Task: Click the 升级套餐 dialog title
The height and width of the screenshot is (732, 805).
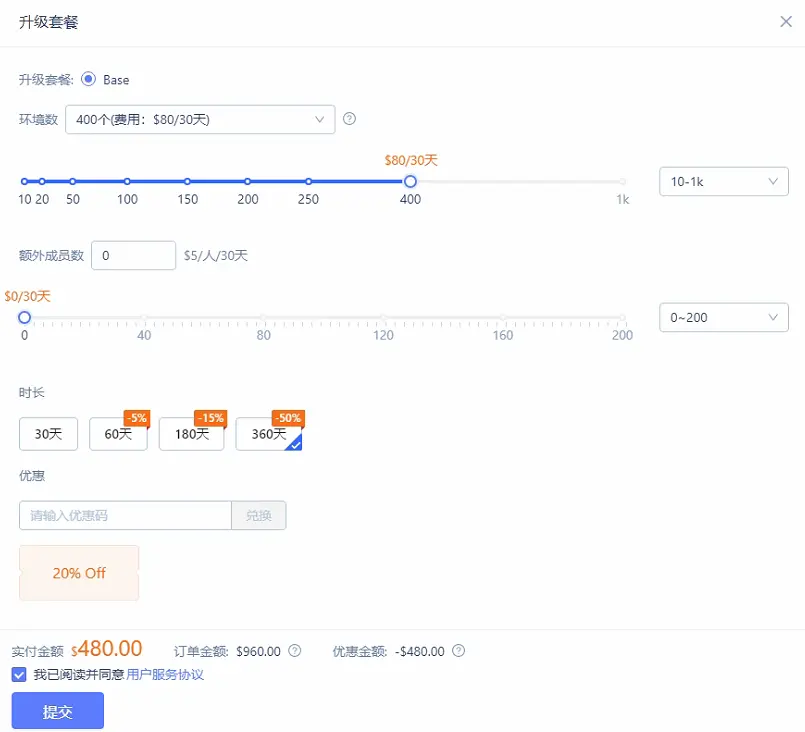Action: 48,22
